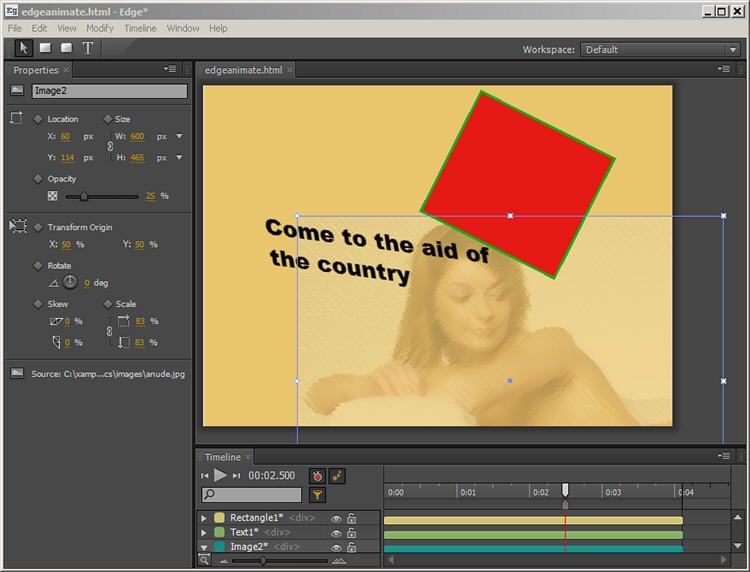This screenshot has height=572, width=750.
Task: Open the stage panel options menu
Action: click(724, 69)
